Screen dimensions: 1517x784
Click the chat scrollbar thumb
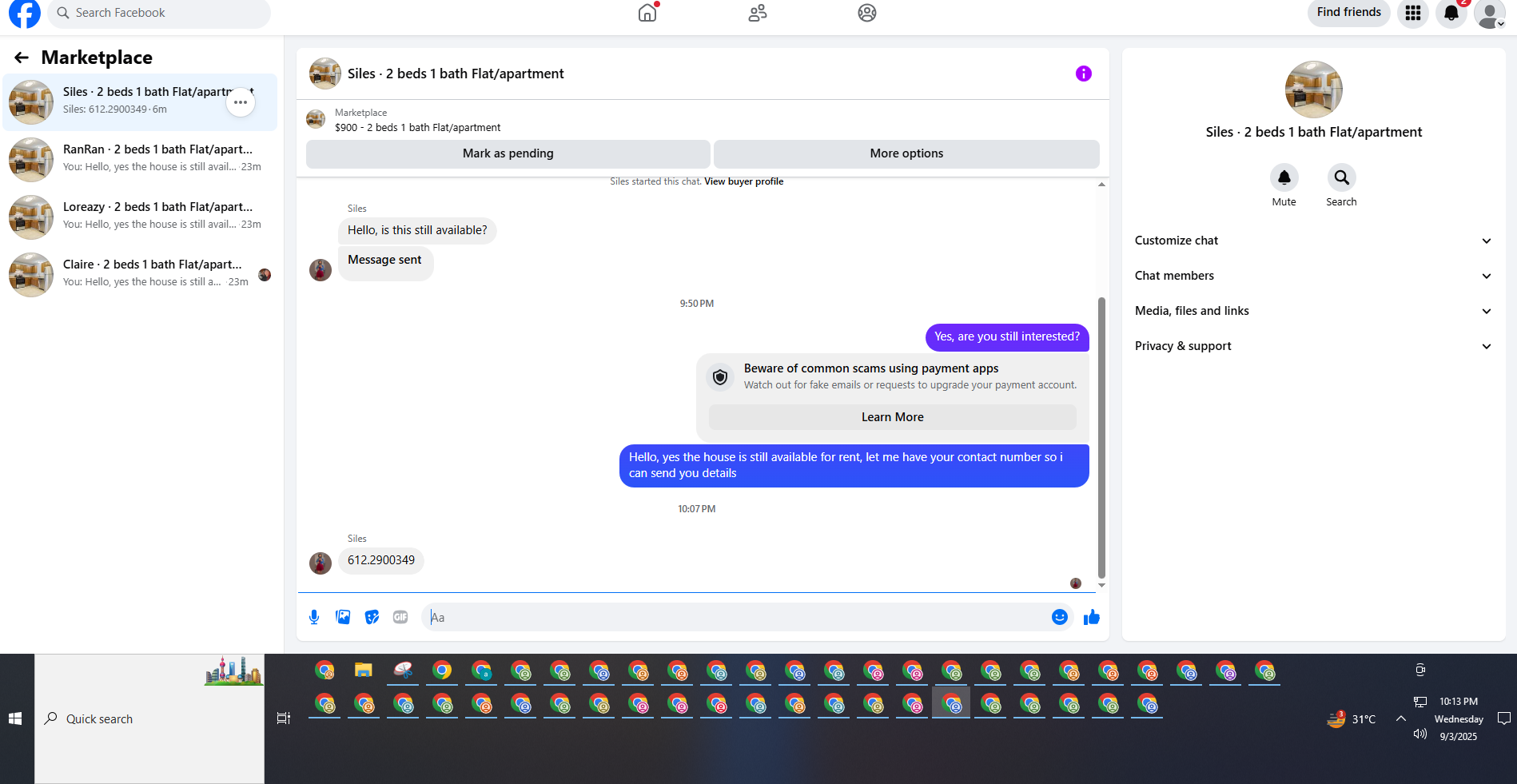tap(1101, 438)
